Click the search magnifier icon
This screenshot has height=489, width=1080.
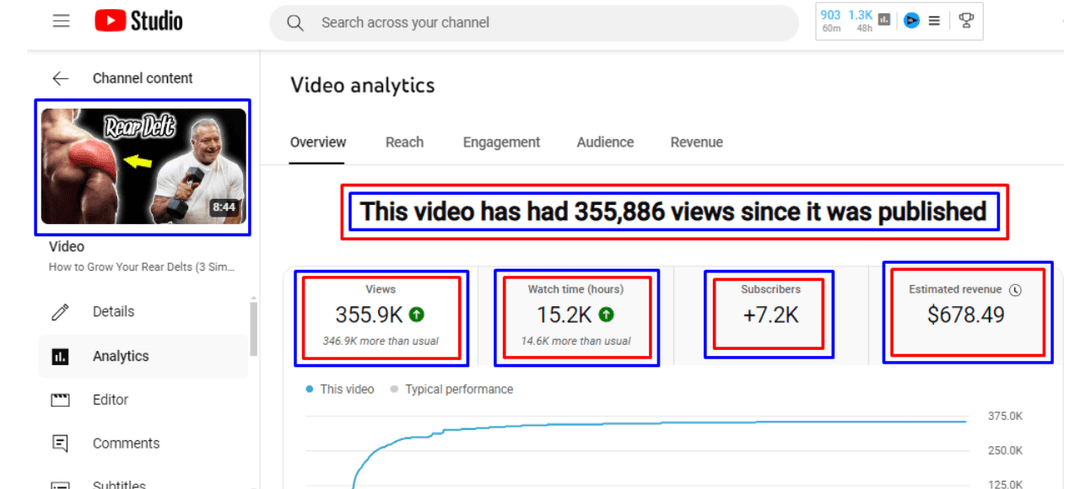(295, 22)
